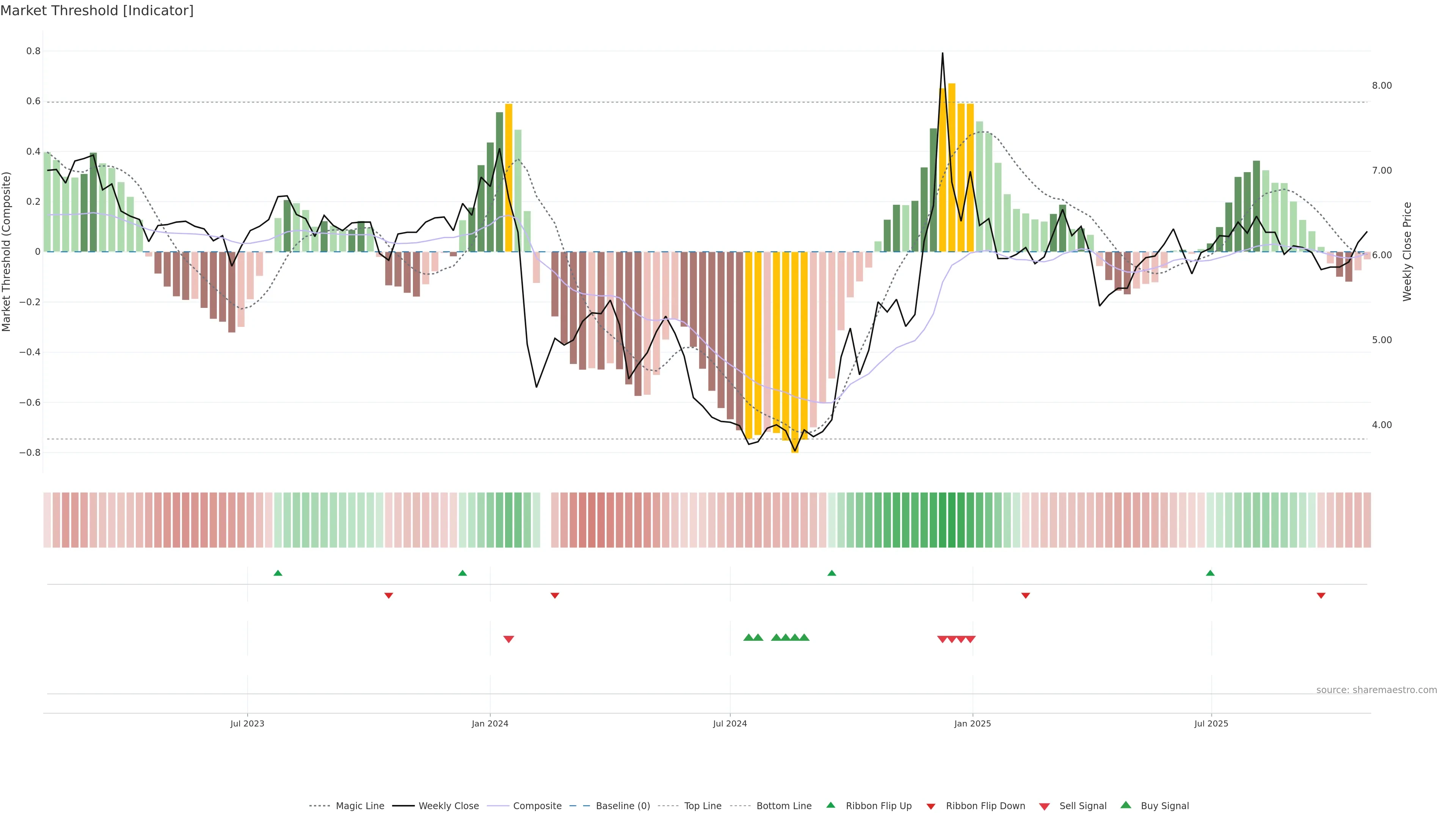This screenshot has height=819, width=1456.
Task: Click the Market Threshold [Indicator] title
Action: click(97, 11)
